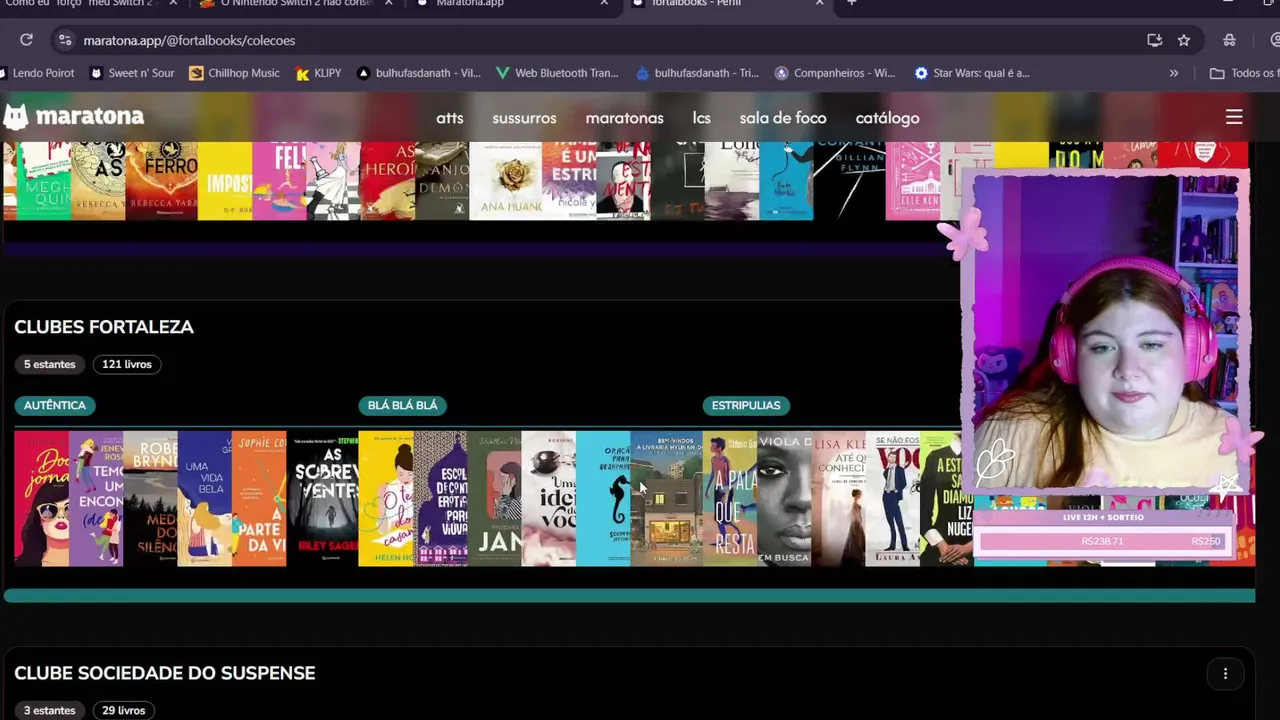This screenshot has width=1280, height=720.
Task: Open the Lisa Kleypas book cover
Action: [x=838, y=498]
